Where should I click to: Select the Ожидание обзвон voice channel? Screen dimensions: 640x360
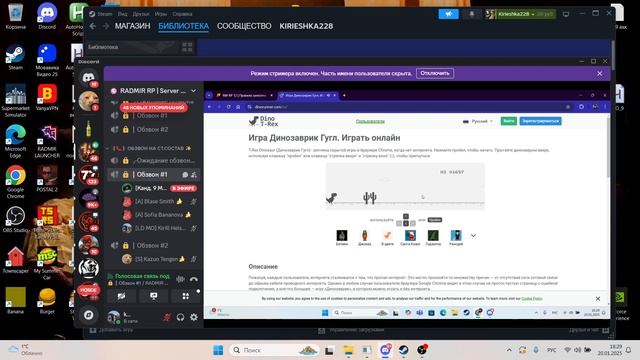coord(154,160)
